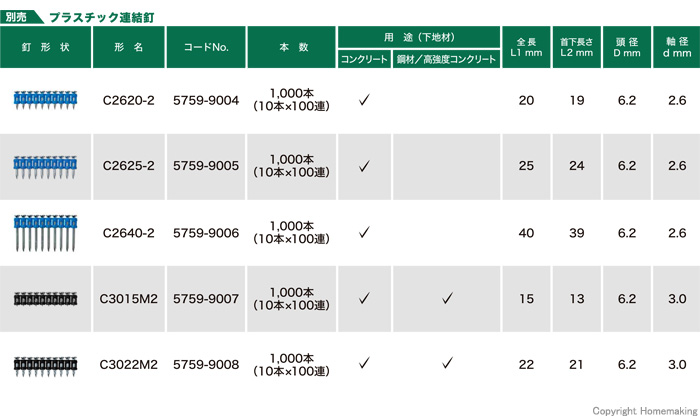Click the C2625-2 nail strip image
The image size is (700, 419).
(x=45, y=164)
